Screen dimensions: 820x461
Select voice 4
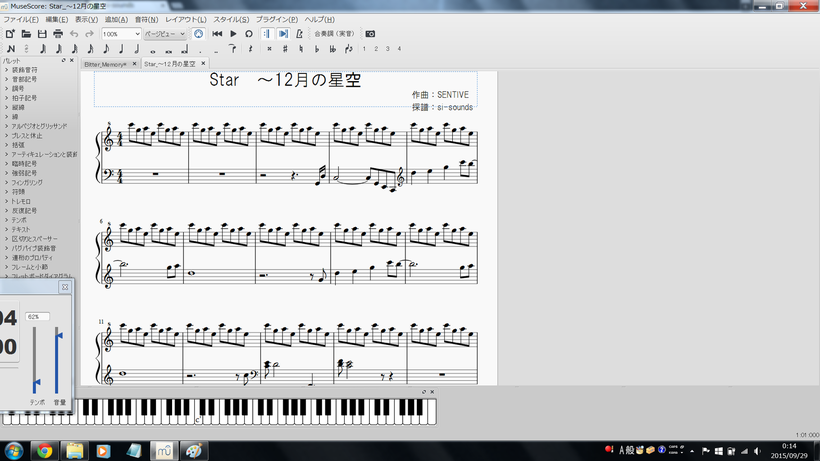(399, 49)
